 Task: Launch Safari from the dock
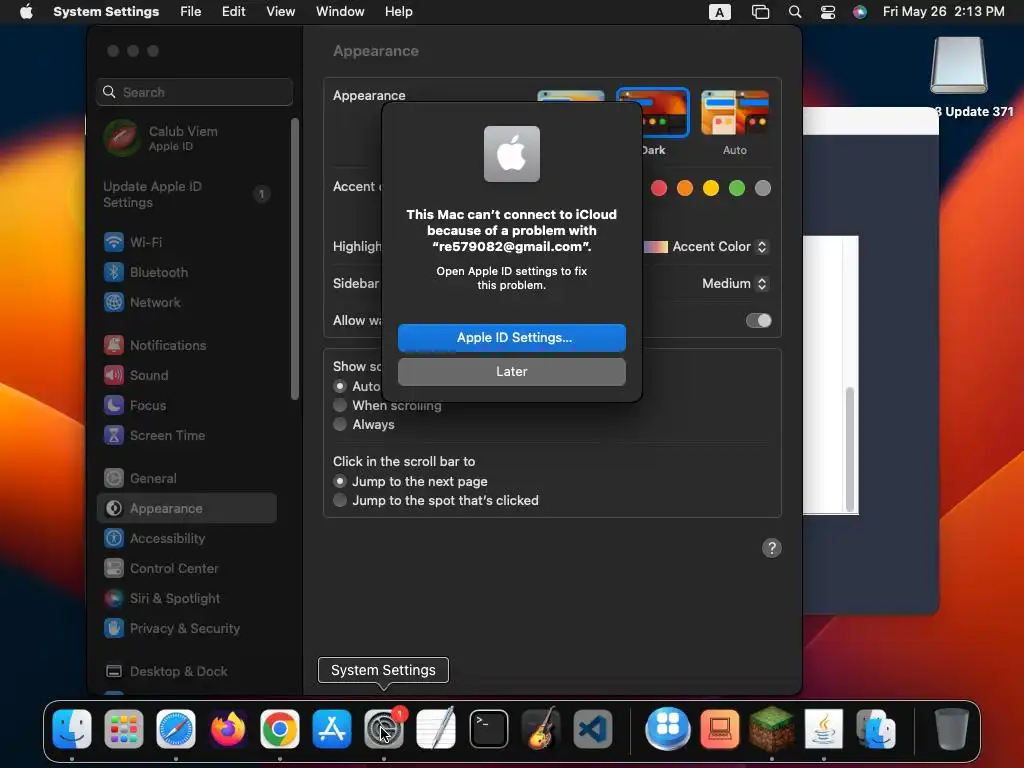pyautogui.click(x=176, y=728)
